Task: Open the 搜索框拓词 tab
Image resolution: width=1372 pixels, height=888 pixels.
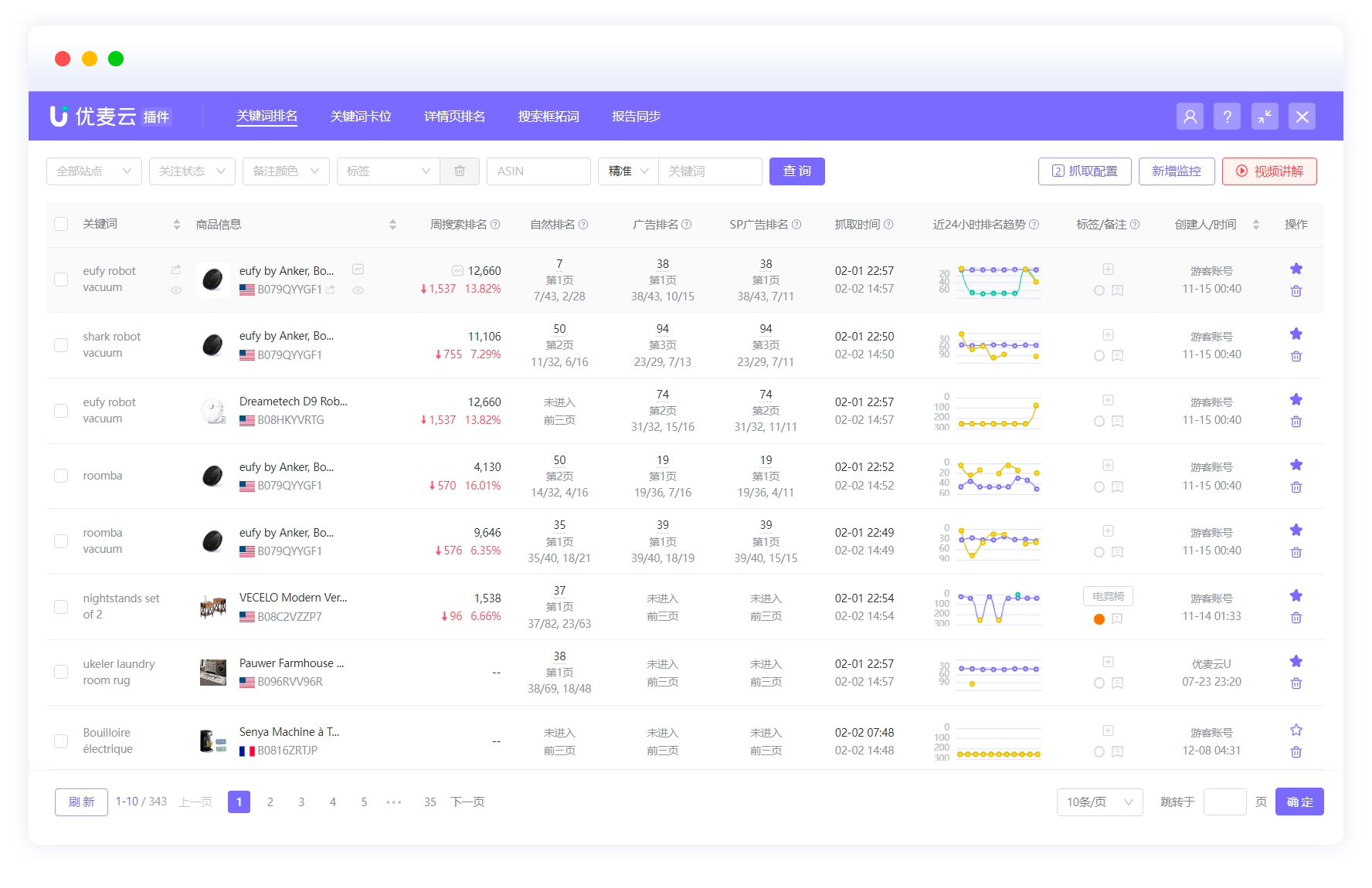Action: (548, 117)
